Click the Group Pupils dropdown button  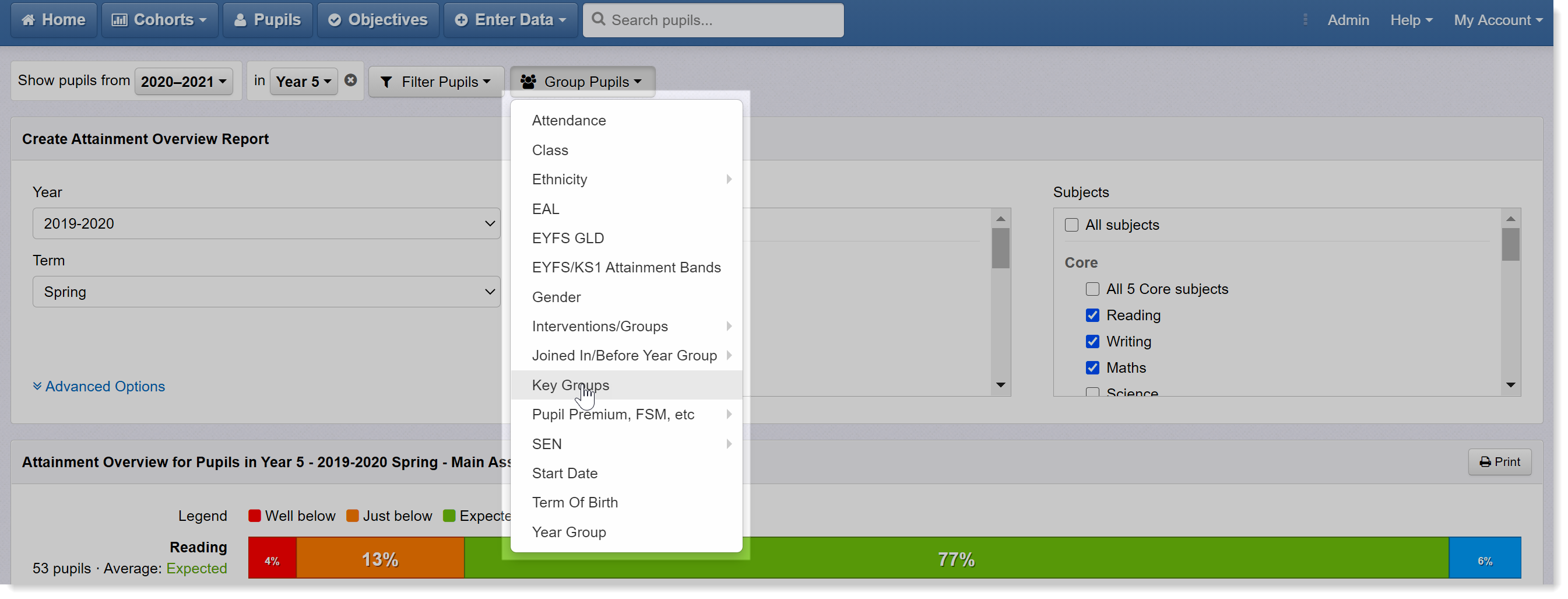click(582, 82)
